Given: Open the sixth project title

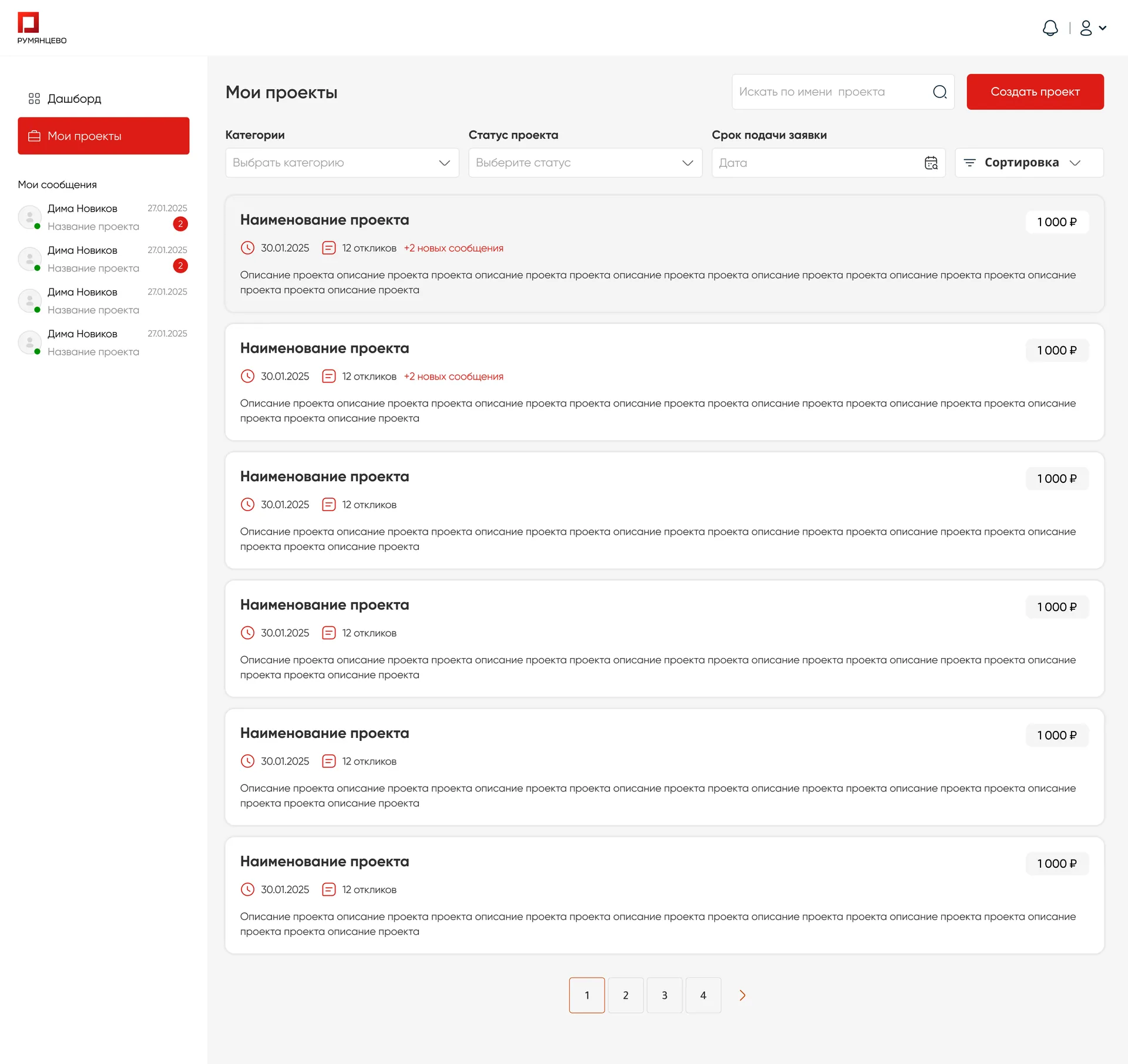Looking at the screenshot, I should tap(324, 862).
